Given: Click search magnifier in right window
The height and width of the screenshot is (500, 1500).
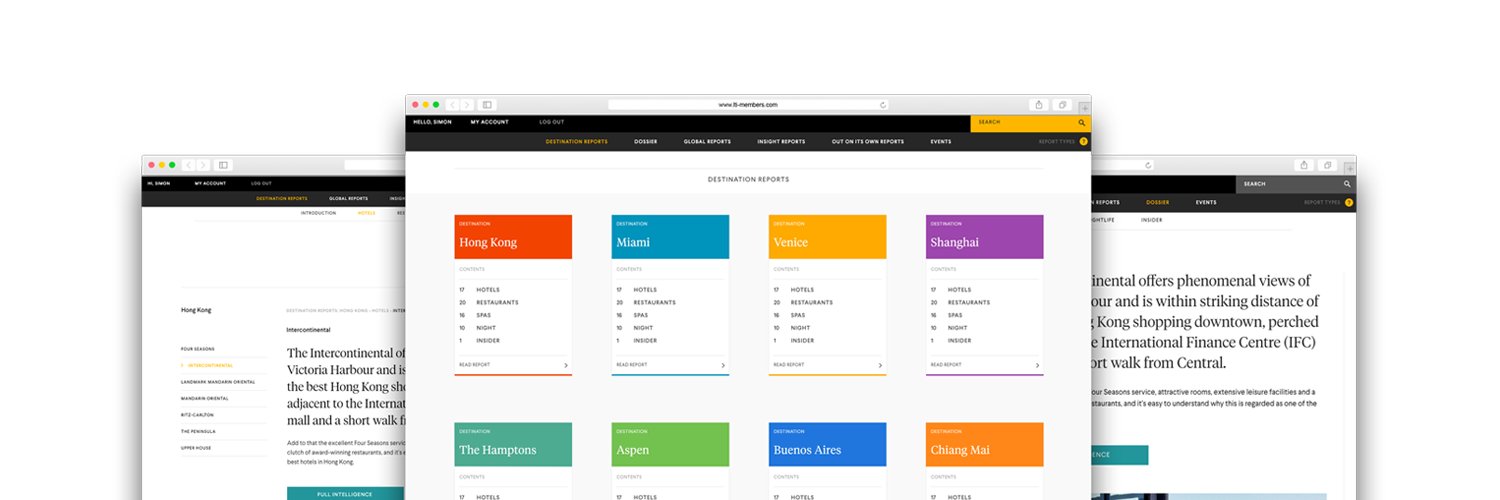Looking at the screenshot, I should (1347, 184).
